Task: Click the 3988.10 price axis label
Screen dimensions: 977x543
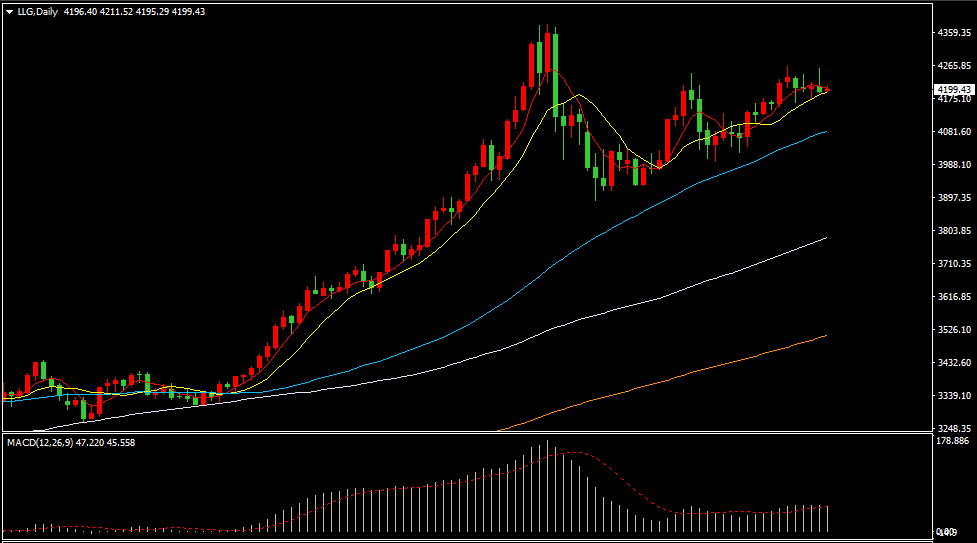Action: point(954,165)
